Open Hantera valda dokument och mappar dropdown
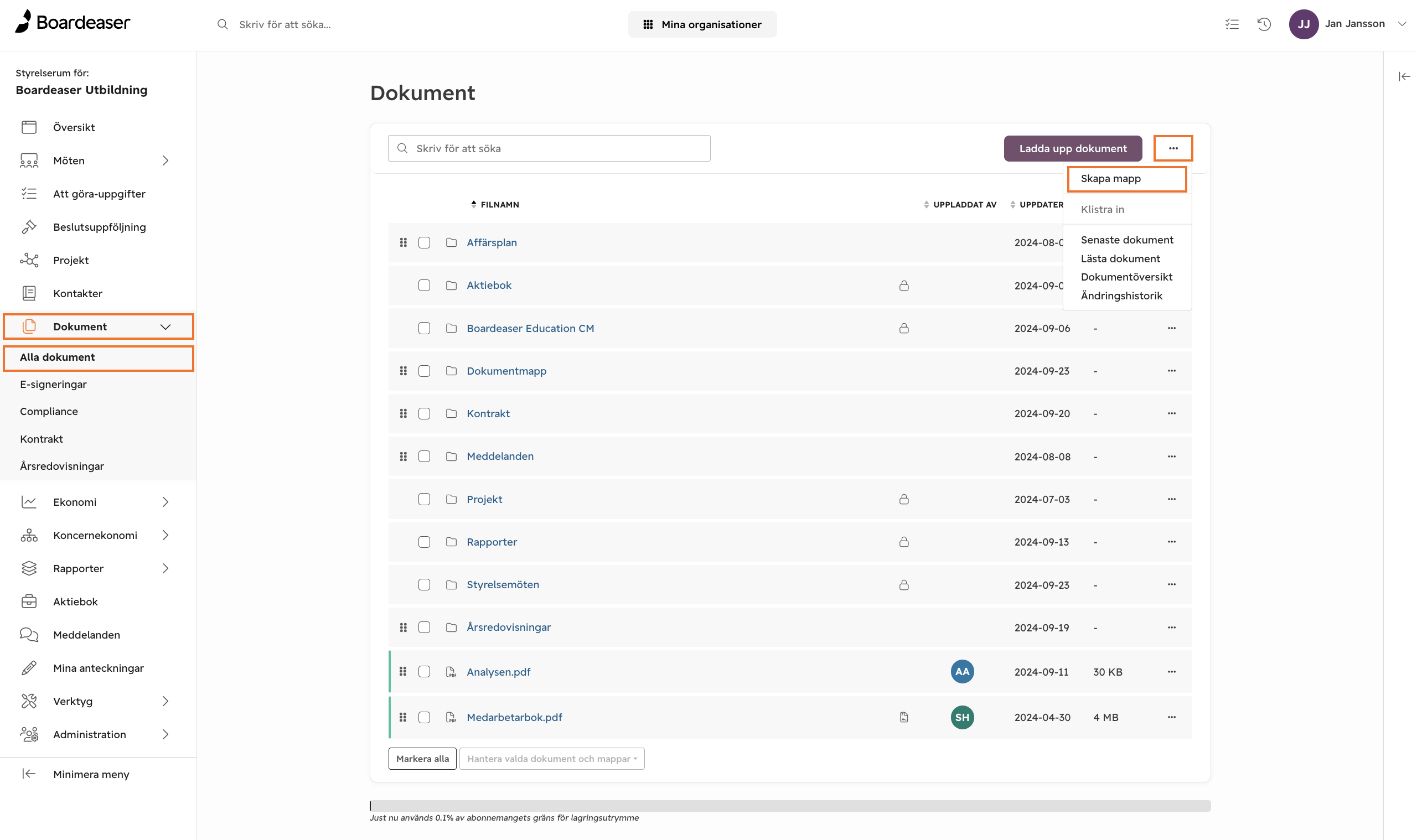 tap(551, 759)
